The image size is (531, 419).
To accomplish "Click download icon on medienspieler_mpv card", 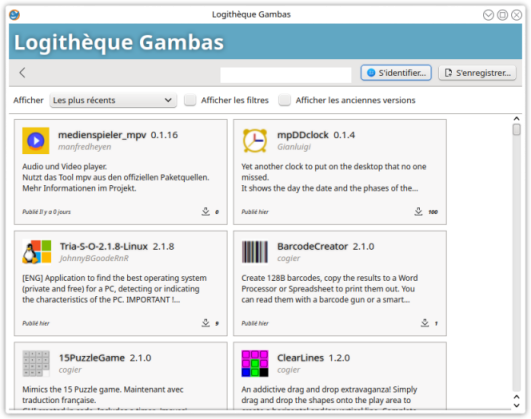I will pyautogui.click(x=206, y=211).
